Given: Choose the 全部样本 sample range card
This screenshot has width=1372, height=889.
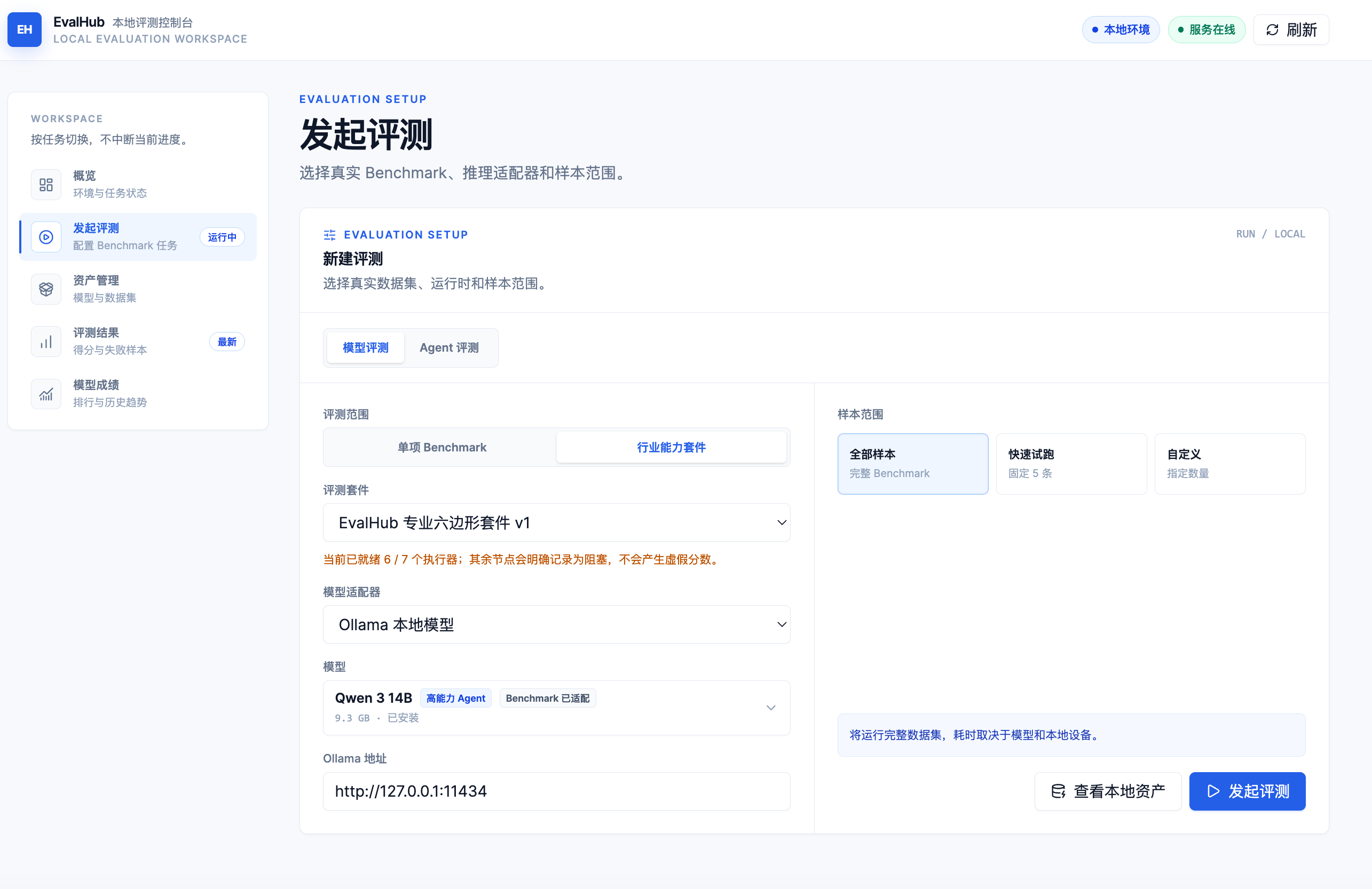Looking at the screenshot, I should tap(912, 464).
